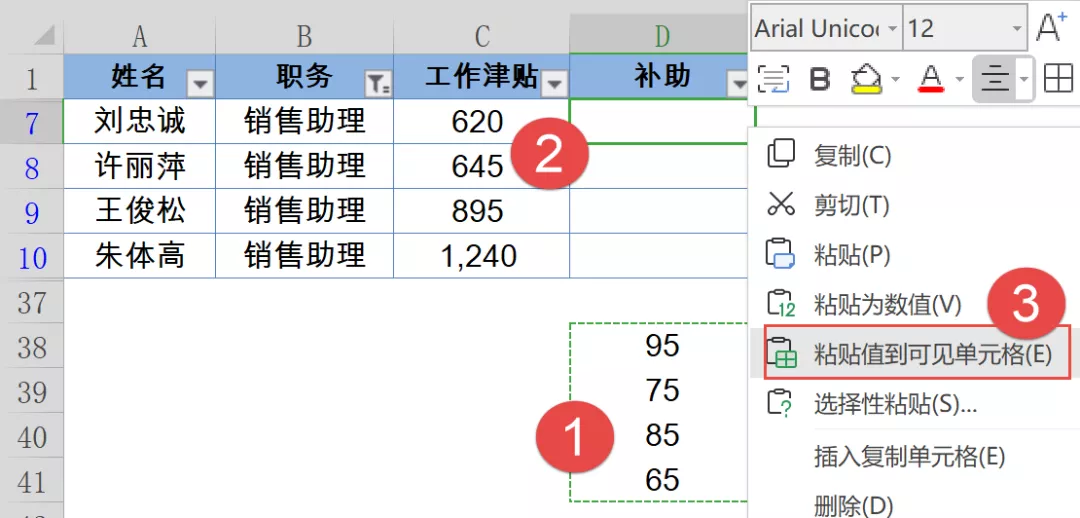Click the copied cell with value 95

(x=660, y=346)
